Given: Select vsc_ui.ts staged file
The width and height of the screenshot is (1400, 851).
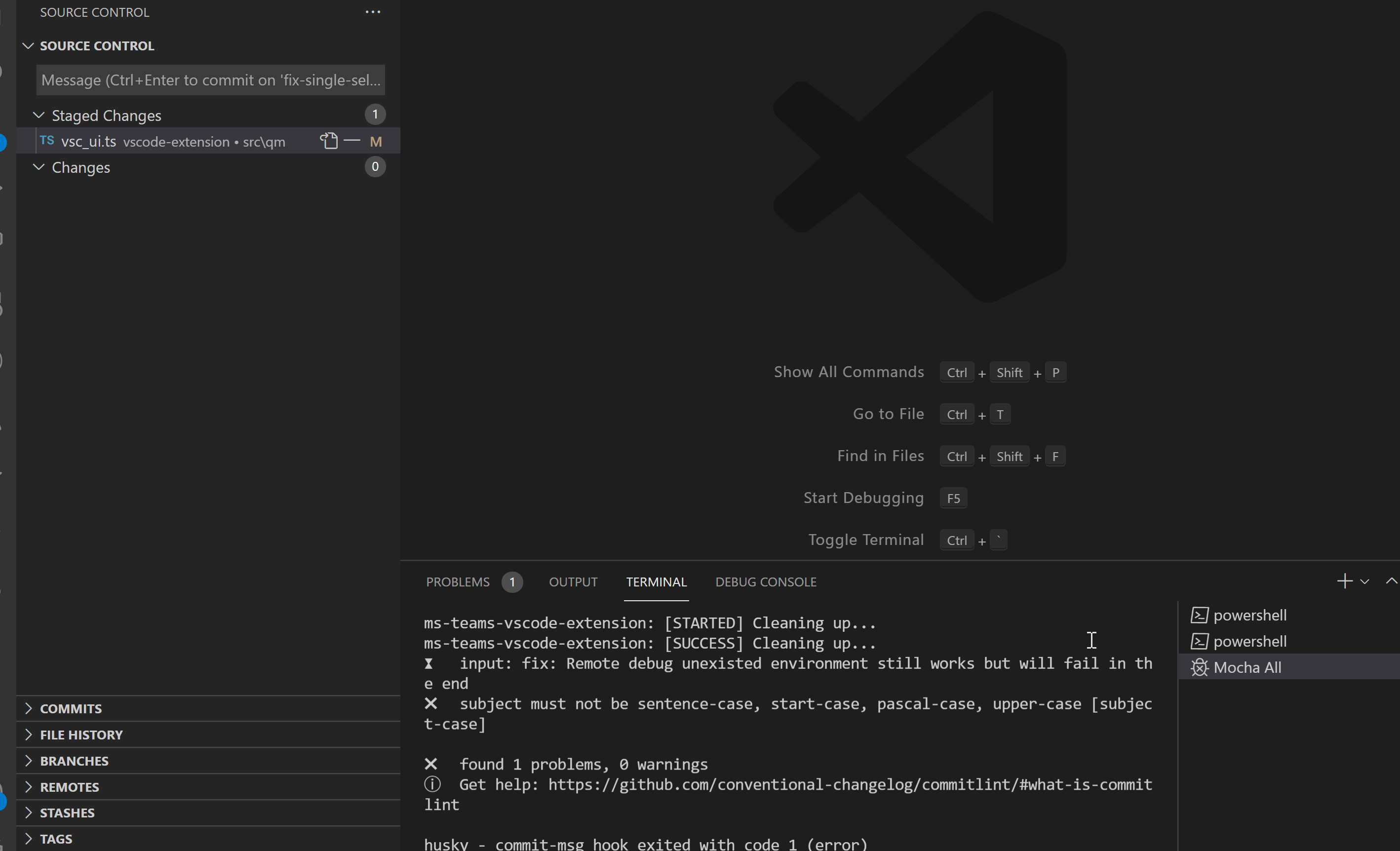Looking at the screenshot, I should tap(208, 141).
